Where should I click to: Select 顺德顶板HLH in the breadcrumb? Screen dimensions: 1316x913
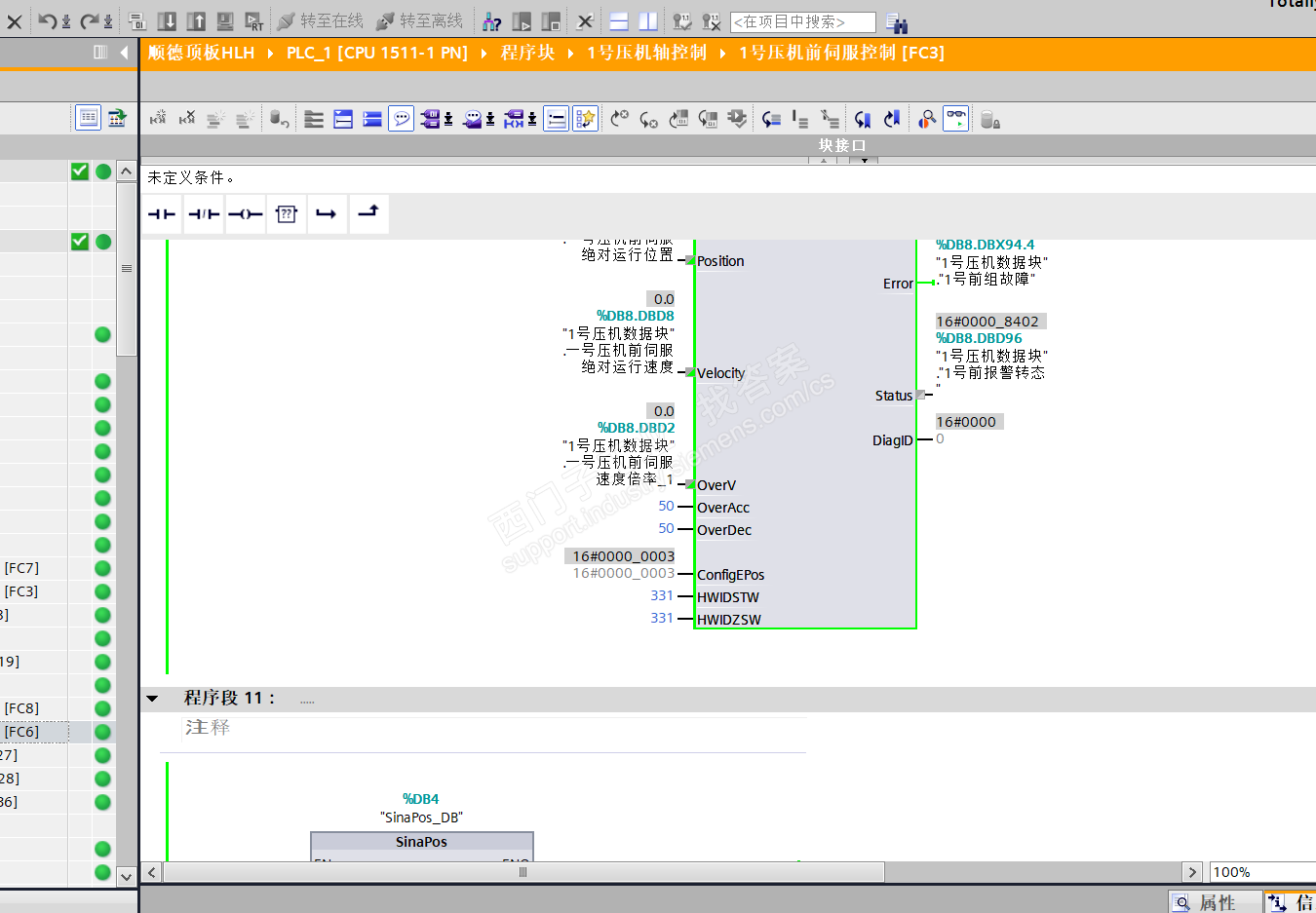(201, 53)
